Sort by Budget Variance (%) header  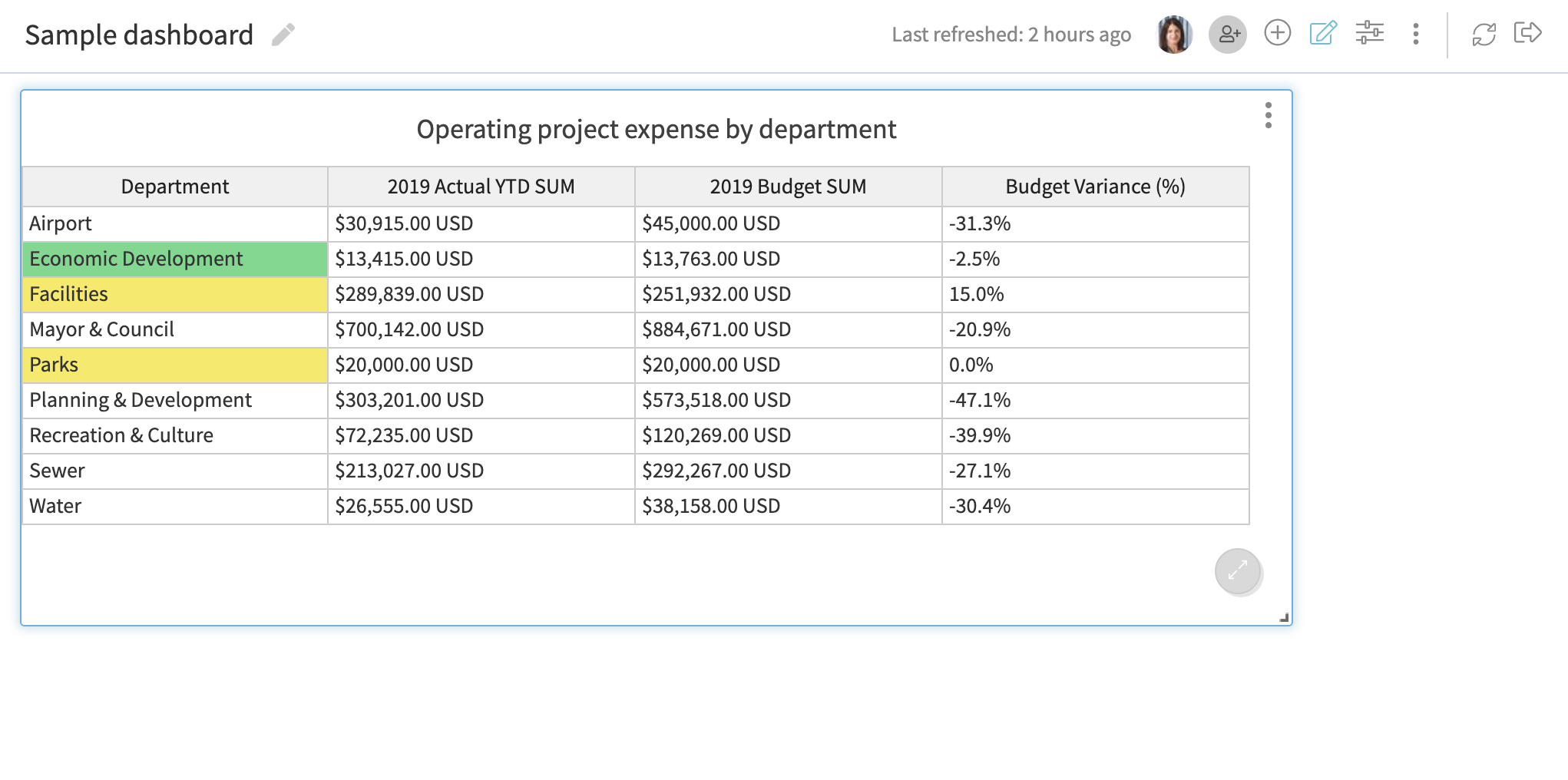click(1096, 187)
